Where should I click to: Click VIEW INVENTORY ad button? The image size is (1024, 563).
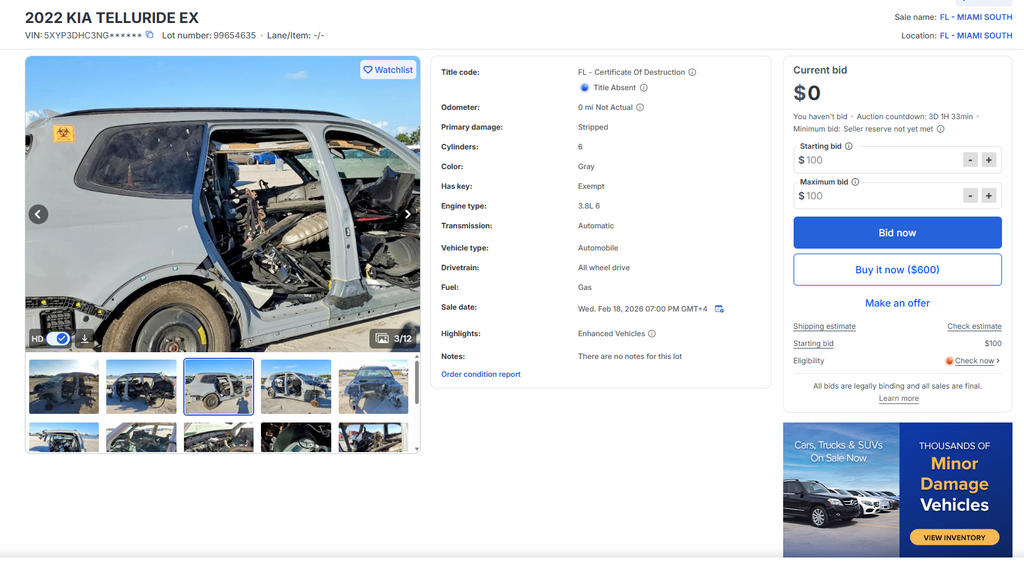954,538
